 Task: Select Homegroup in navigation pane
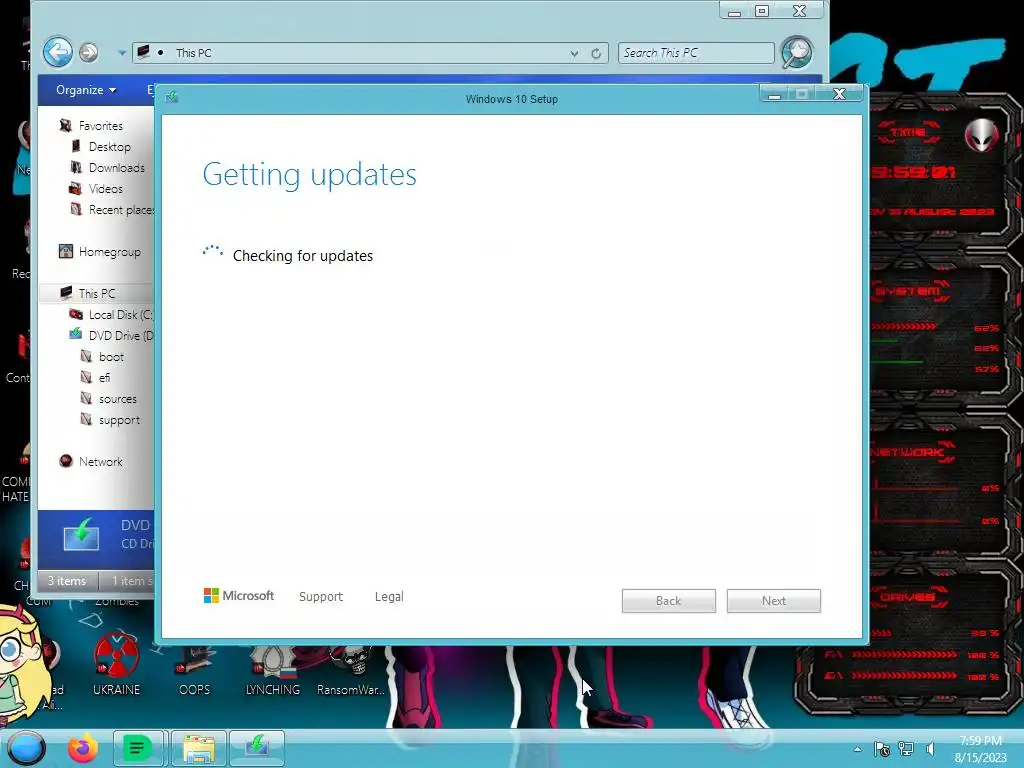(110, 252)
